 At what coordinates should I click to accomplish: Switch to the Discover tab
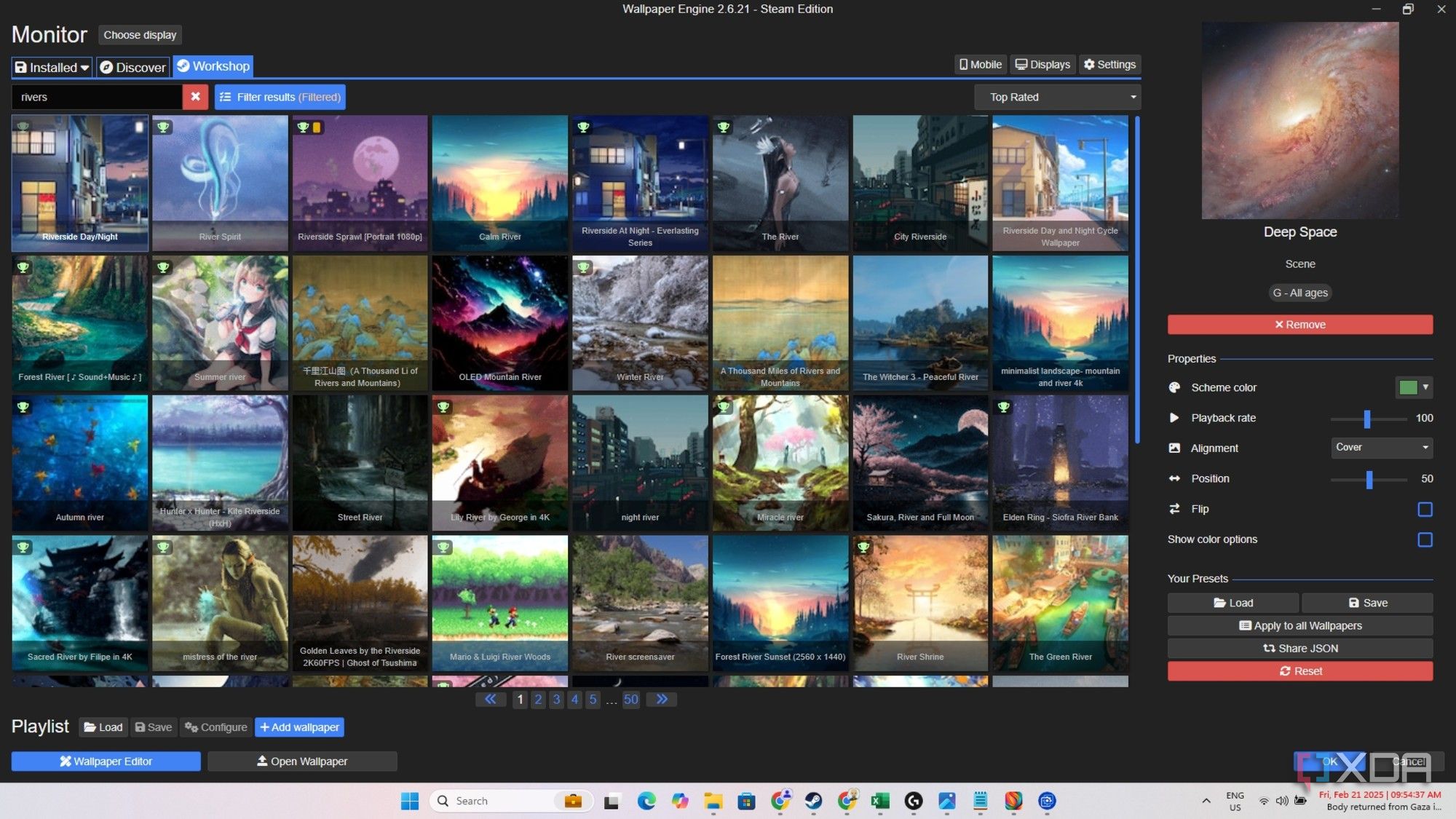(132, 67)
